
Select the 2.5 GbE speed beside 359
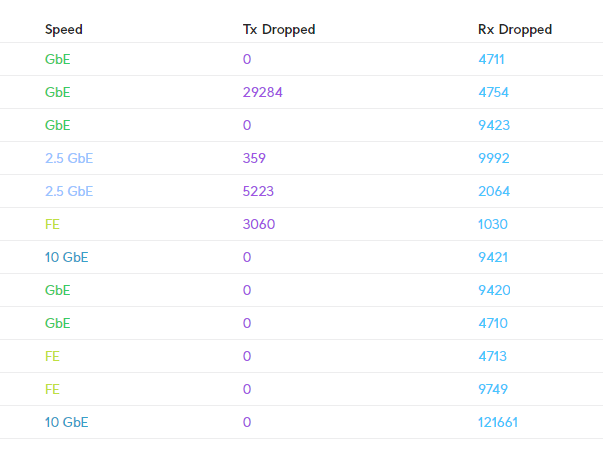[69, 158]
